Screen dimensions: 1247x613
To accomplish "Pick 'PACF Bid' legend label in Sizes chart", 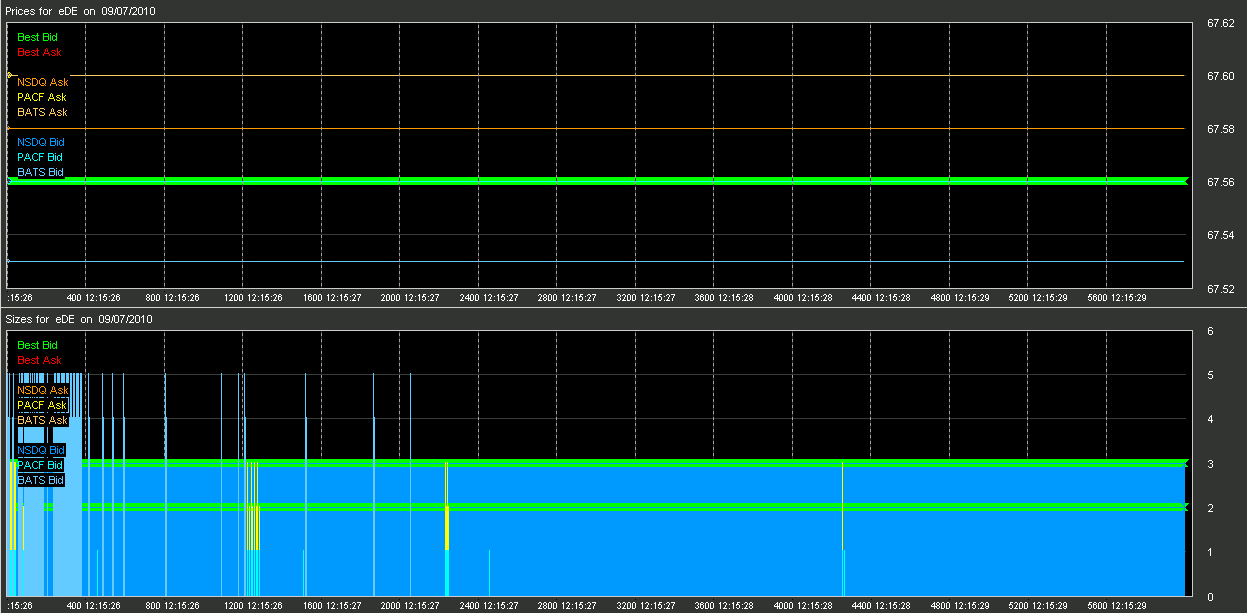I will [x=40, y=465].
